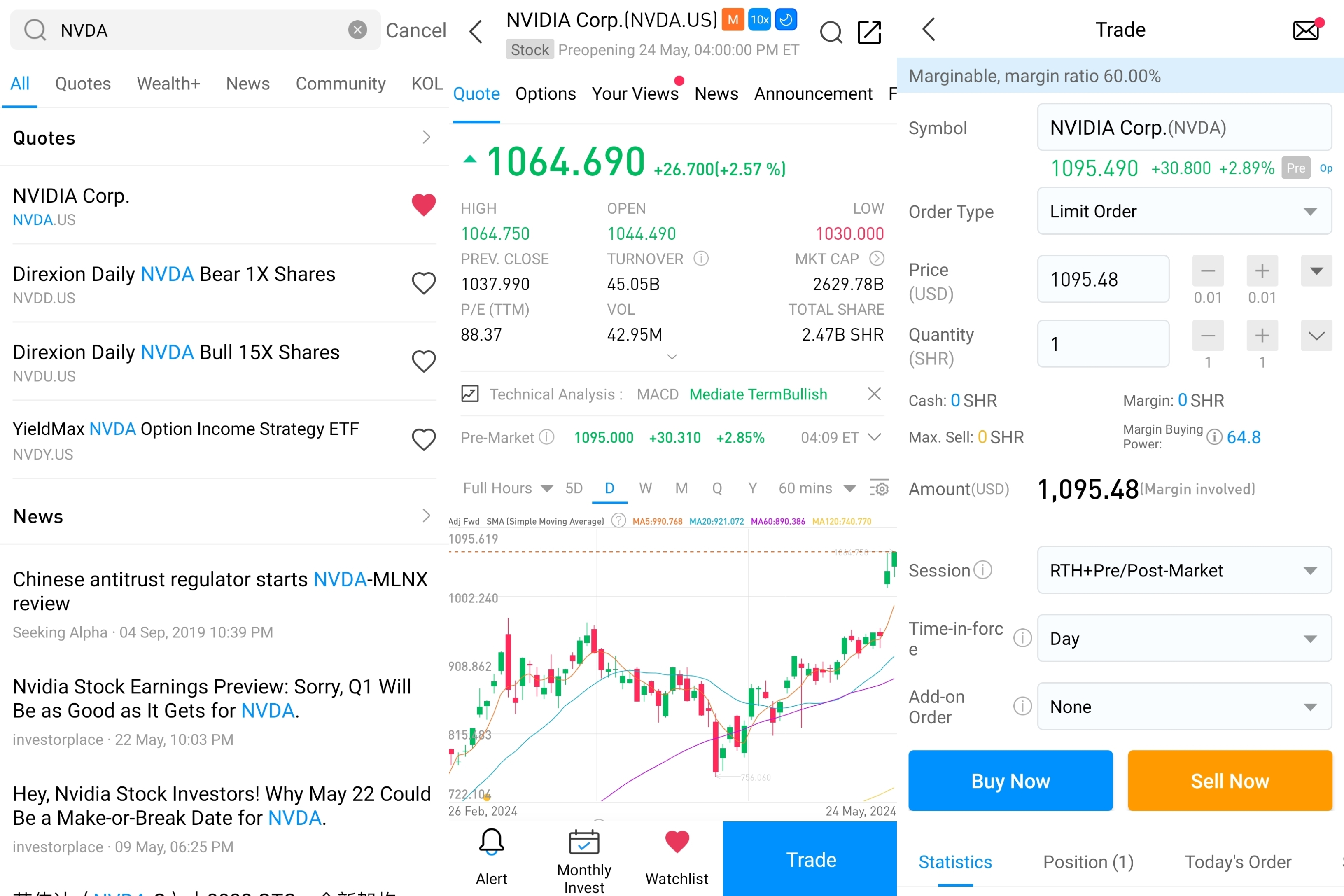The width and height of the screenshot is (1344, 896).
Task: Edit the Symbol field NVIDIA Corp.
Action: (x=1184, y=127)
